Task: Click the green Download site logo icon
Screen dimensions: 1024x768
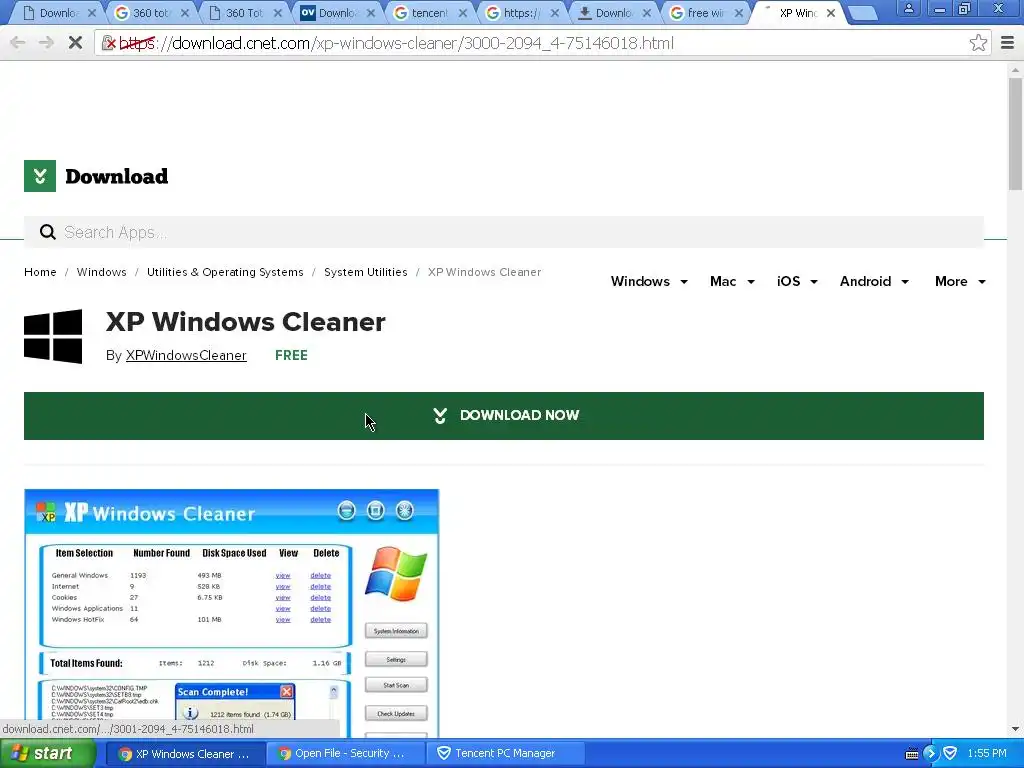Action: tap(40, 176)
